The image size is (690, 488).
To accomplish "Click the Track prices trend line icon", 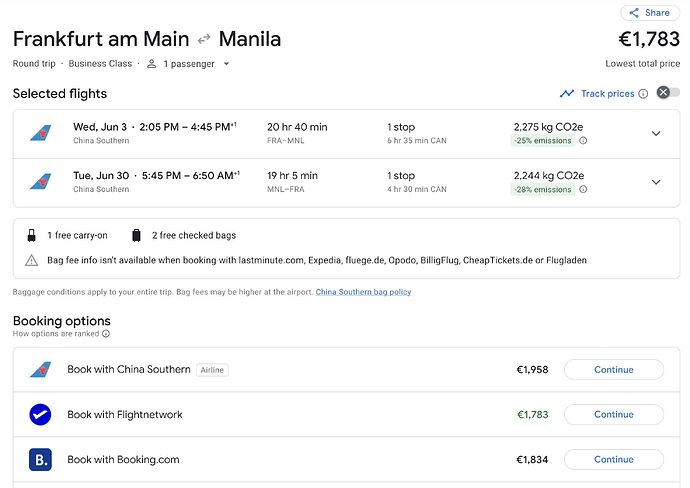I will pos(567,93).
